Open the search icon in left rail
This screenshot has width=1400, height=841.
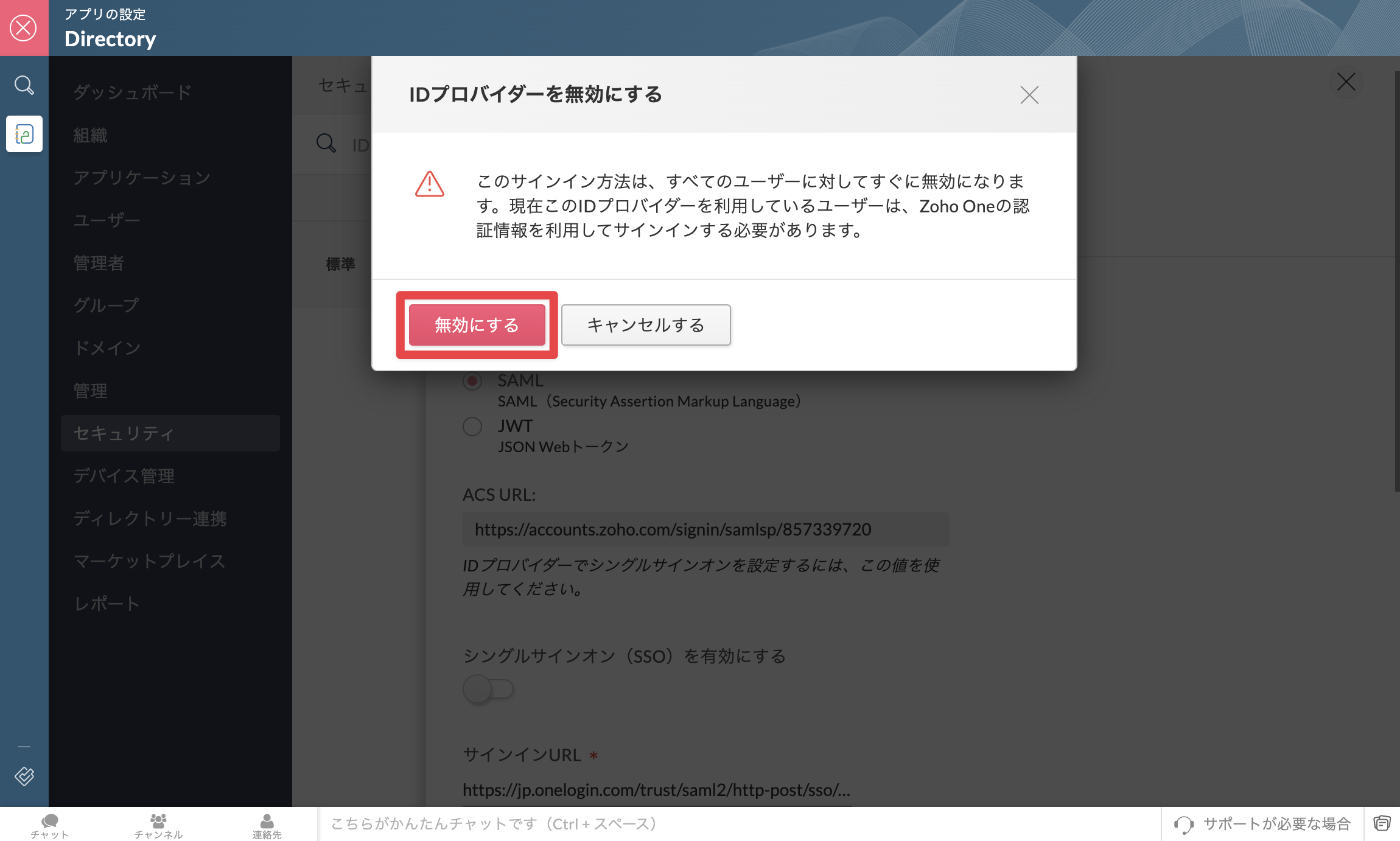coord(24,85)
